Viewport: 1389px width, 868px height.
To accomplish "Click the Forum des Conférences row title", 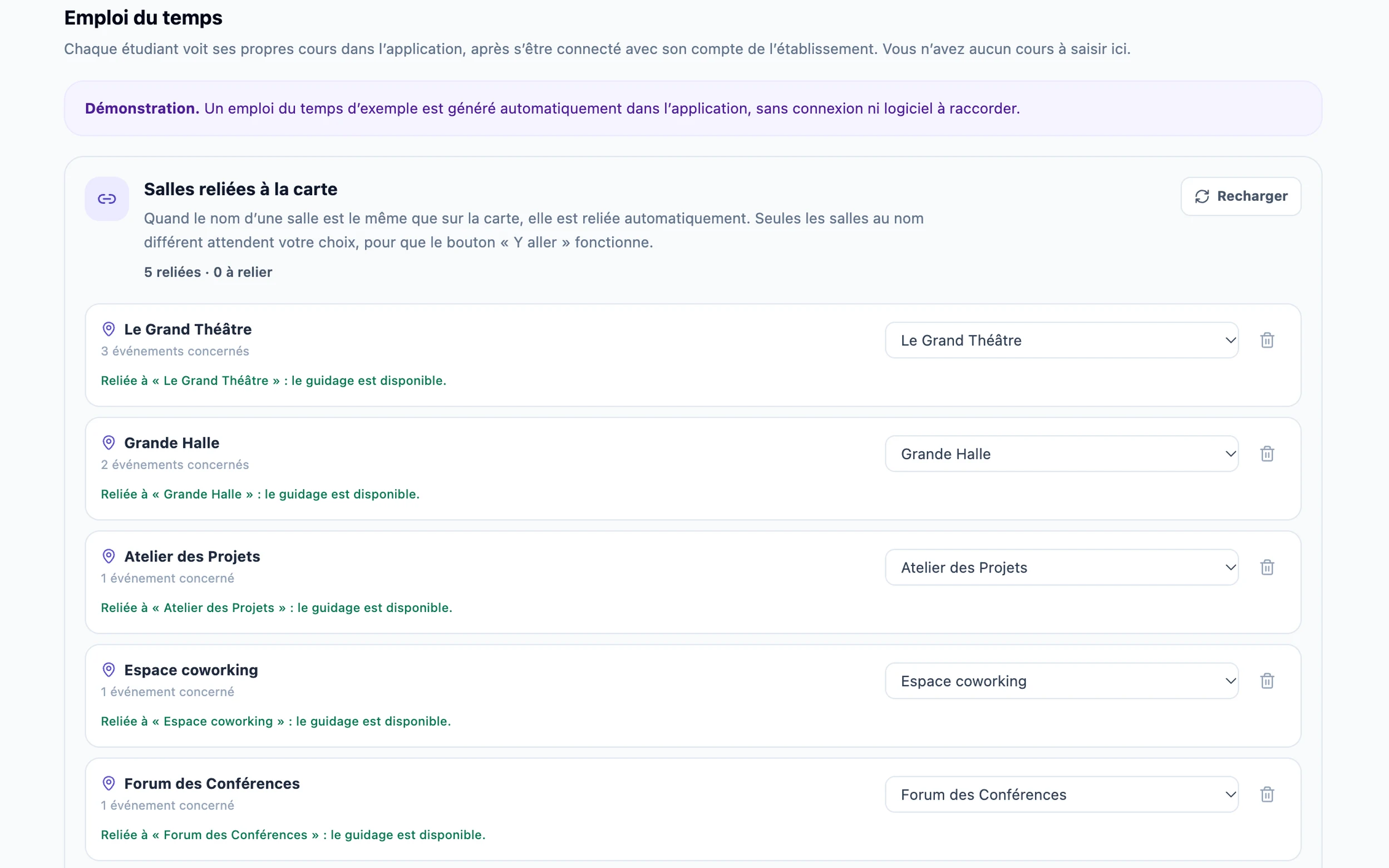I will [x=212, y=784].
